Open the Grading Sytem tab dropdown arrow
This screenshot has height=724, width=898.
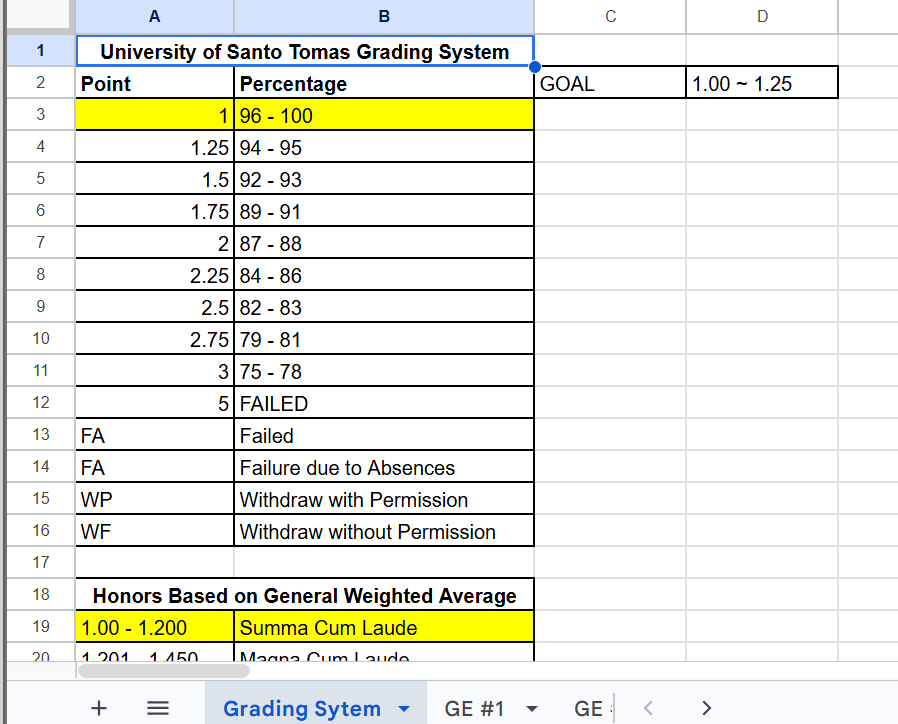(404, 709)
